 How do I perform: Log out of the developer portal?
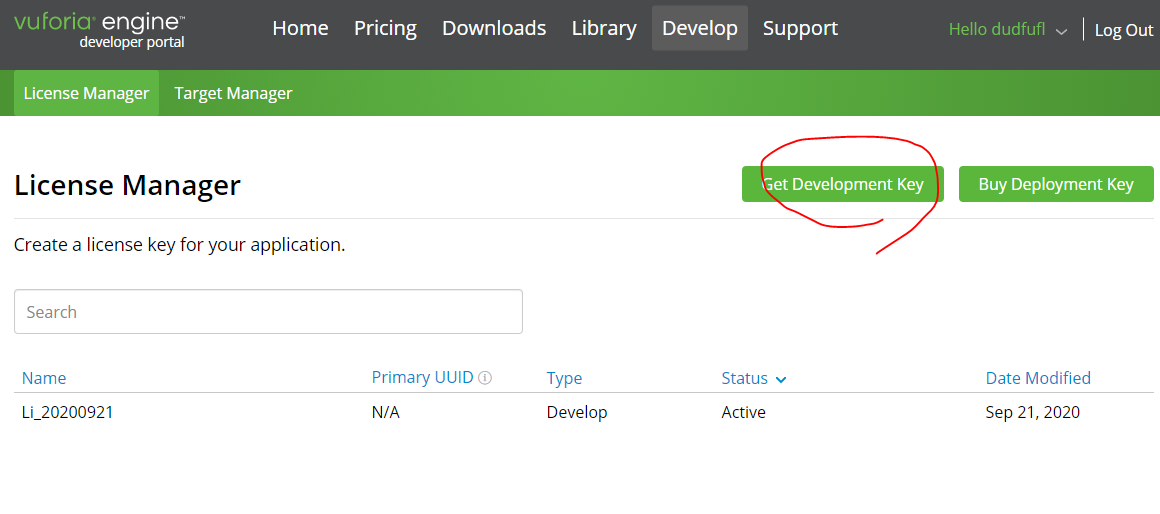point(1124,30)
